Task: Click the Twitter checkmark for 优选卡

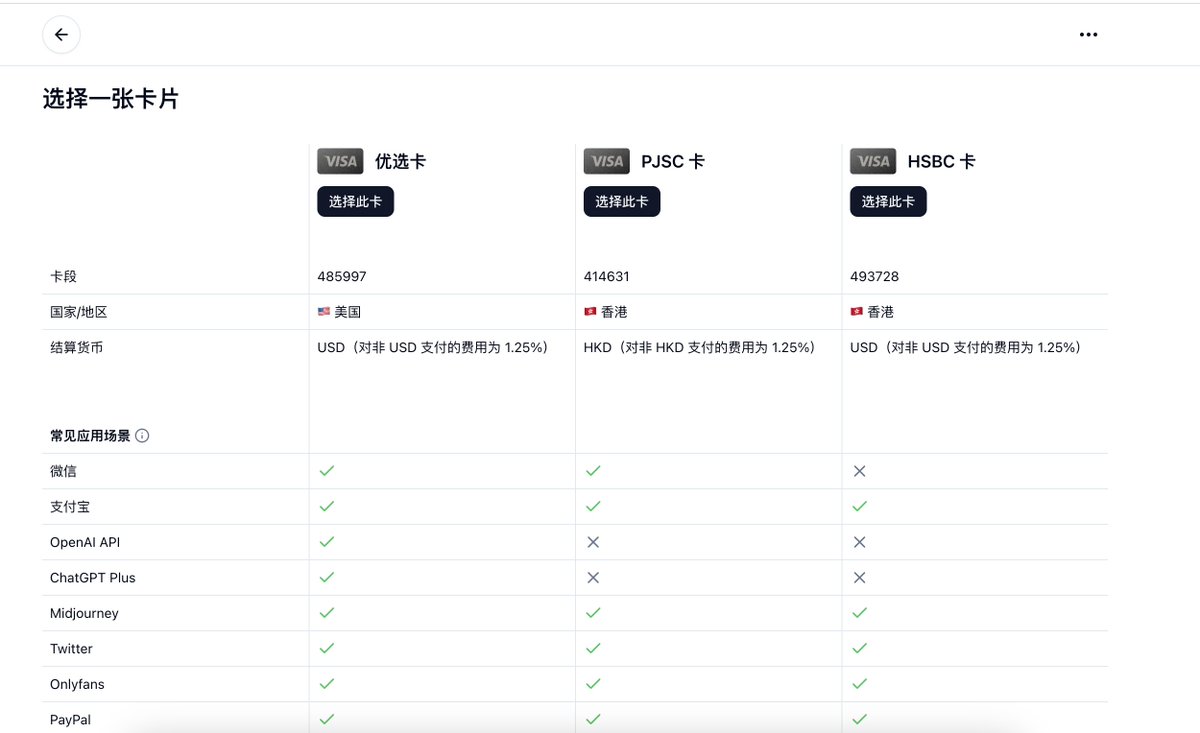Action: click(x=326, y=648)
